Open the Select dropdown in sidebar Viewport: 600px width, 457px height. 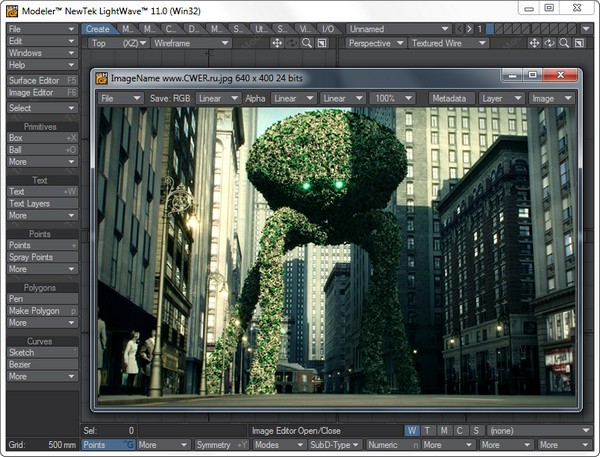42,108
